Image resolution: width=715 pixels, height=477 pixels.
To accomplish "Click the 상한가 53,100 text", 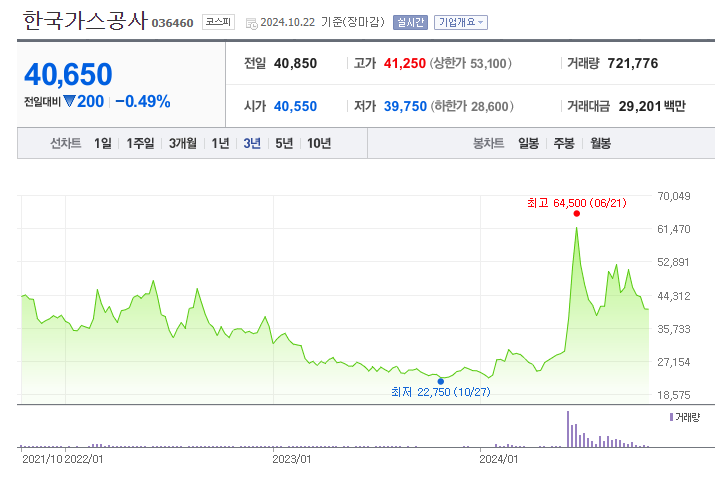I will click(471, 63).
